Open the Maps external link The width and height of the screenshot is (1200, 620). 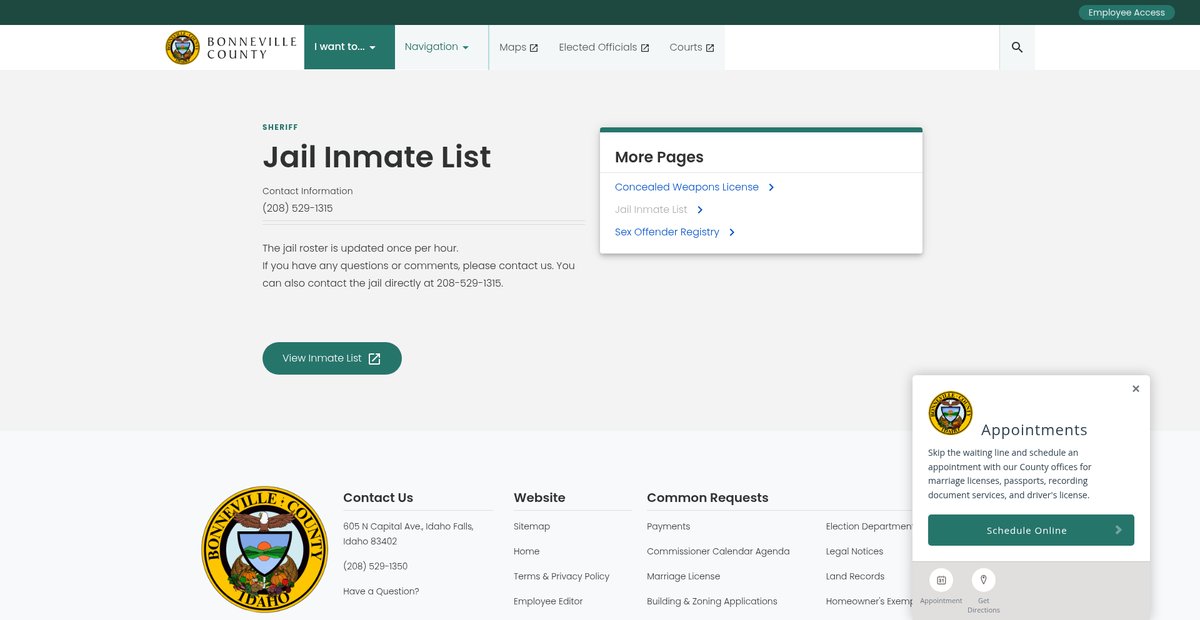(518, 47)
